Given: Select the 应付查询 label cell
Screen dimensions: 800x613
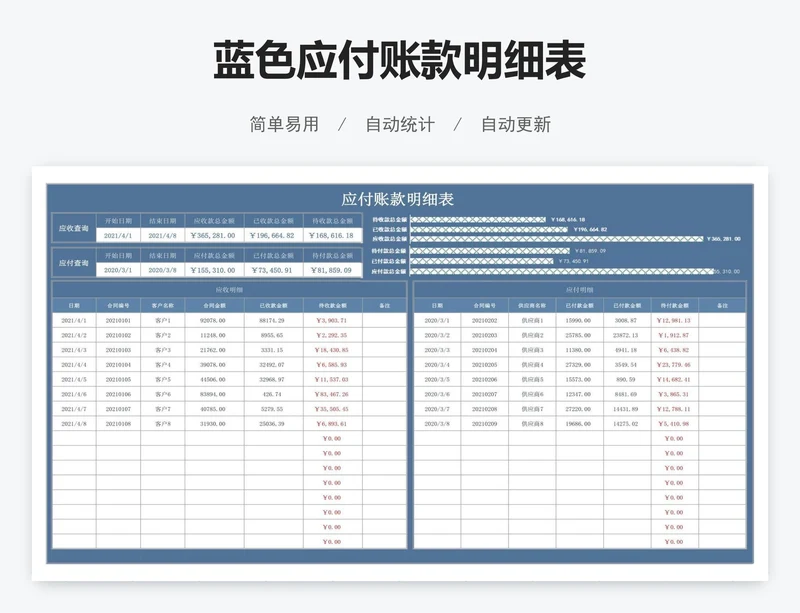Looking at the screenshot, I should tap(74, 263).
